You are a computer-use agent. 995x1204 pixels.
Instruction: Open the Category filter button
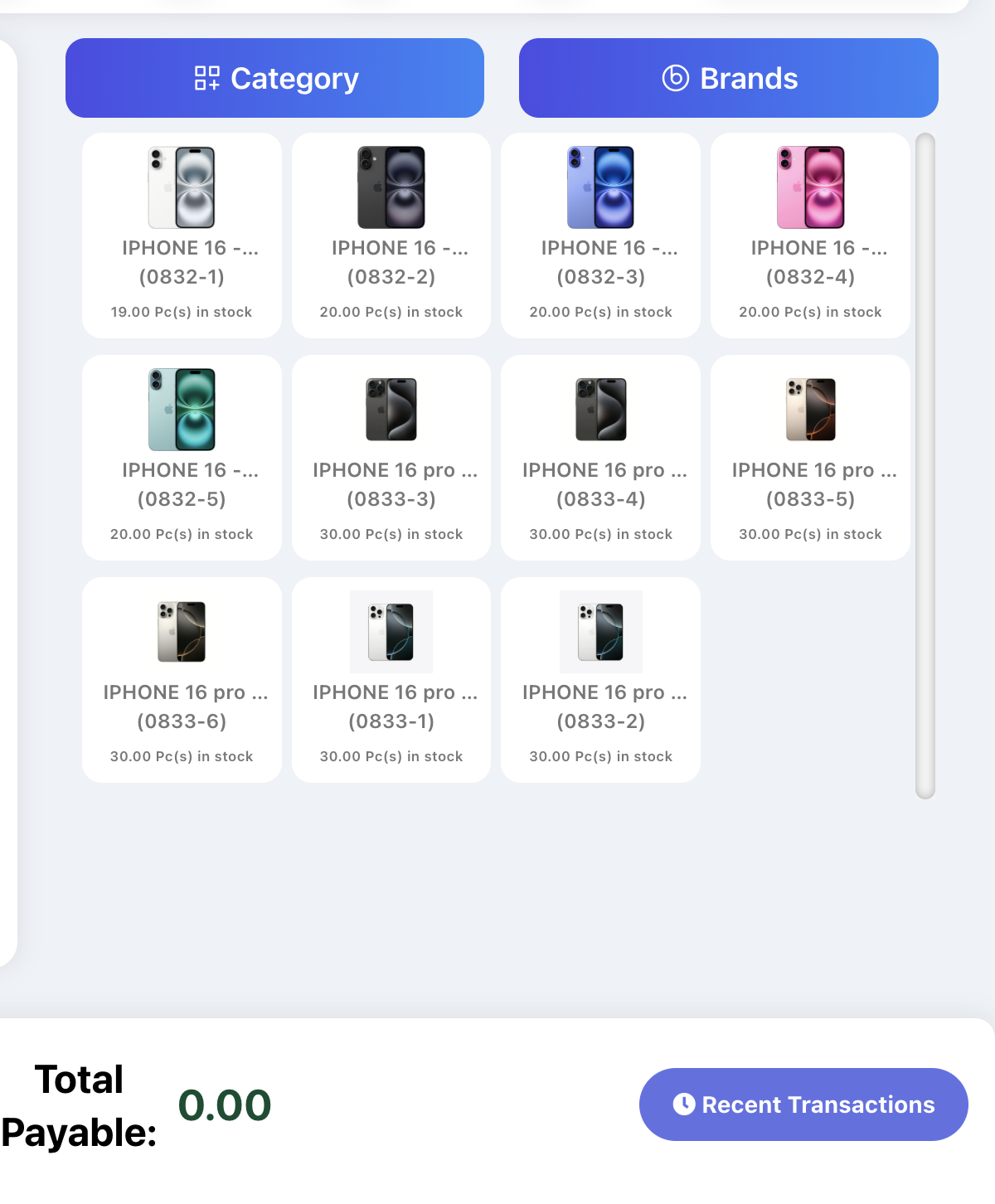[274, 78]
